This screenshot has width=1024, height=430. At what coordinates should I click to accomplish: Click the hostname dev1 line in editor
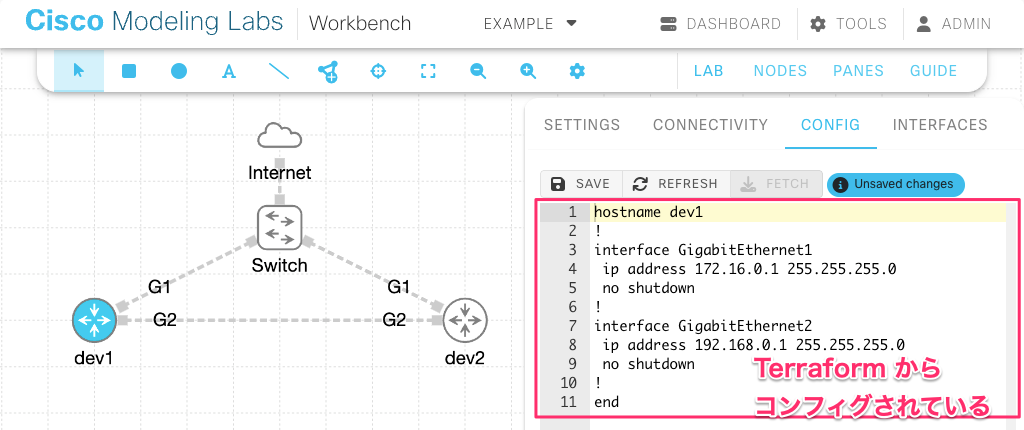click(648, 212)
